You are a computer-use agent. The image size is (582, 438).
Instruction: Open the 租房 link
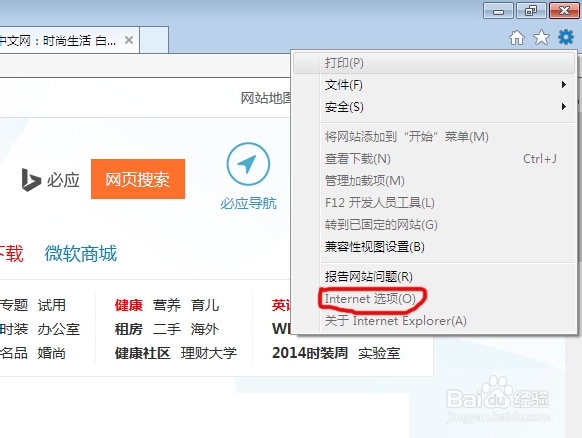click(129, 329)
